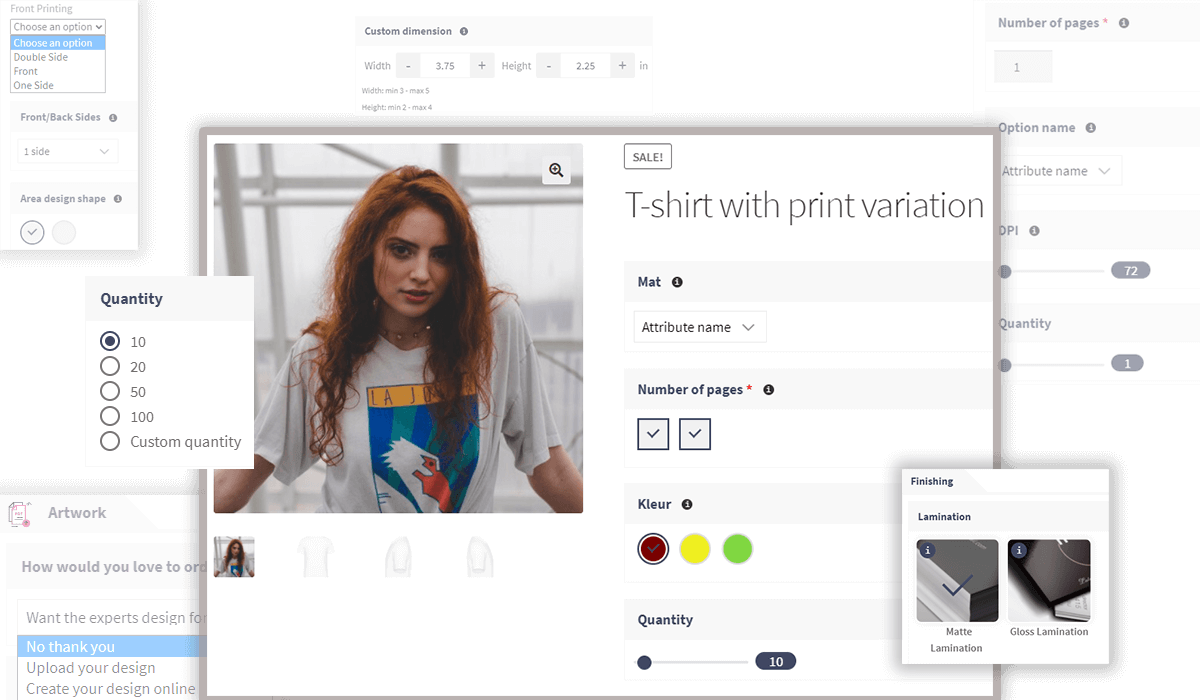Viewport: 1200px width, 700px height.
Task: Choose Double Side from Front Printing list
Action: click(41, 57)
